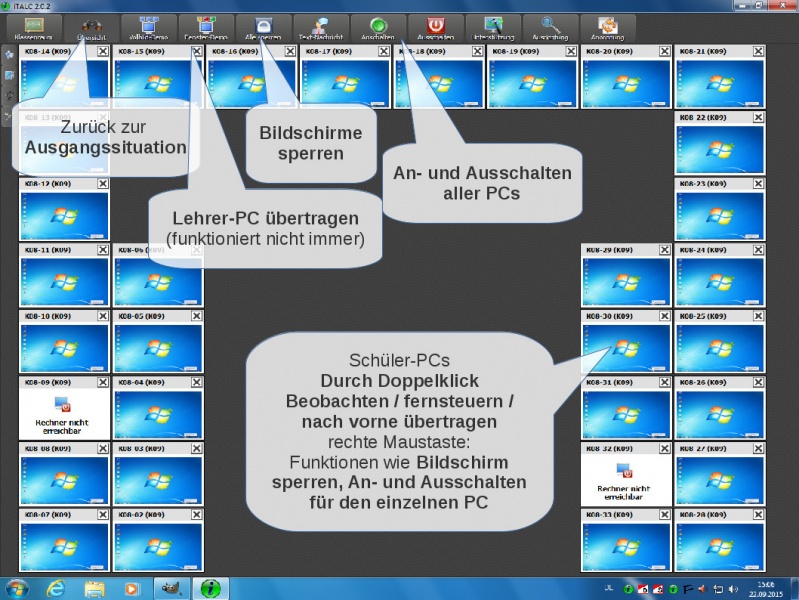Click the K08-30 (K09) title label
The image size is (799, 600).
pyautogui.click(x=609, y=316)
